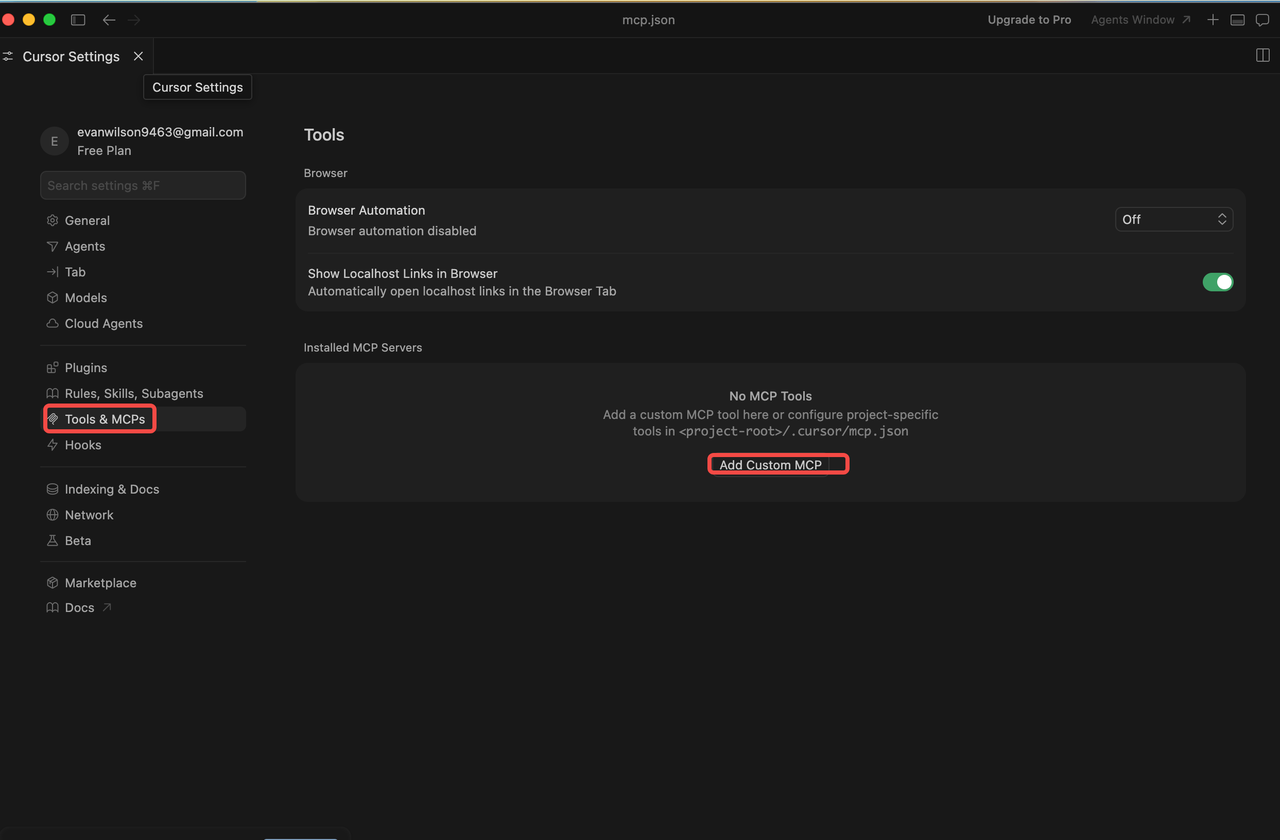The image size is (1280, 840).
Task: Open Marketplace from the sidebar
Action: click(x=100, y=583)
